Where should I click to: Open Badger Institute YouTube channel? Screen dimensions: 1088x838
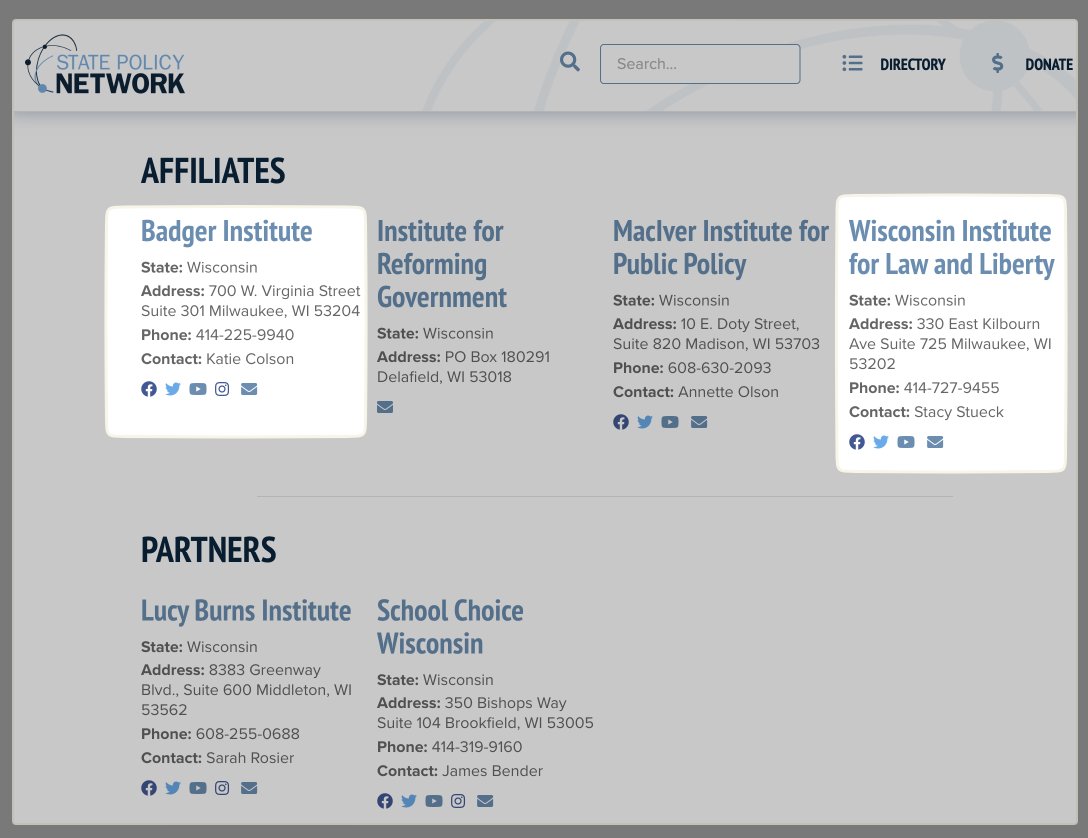[x=198, y=389]
